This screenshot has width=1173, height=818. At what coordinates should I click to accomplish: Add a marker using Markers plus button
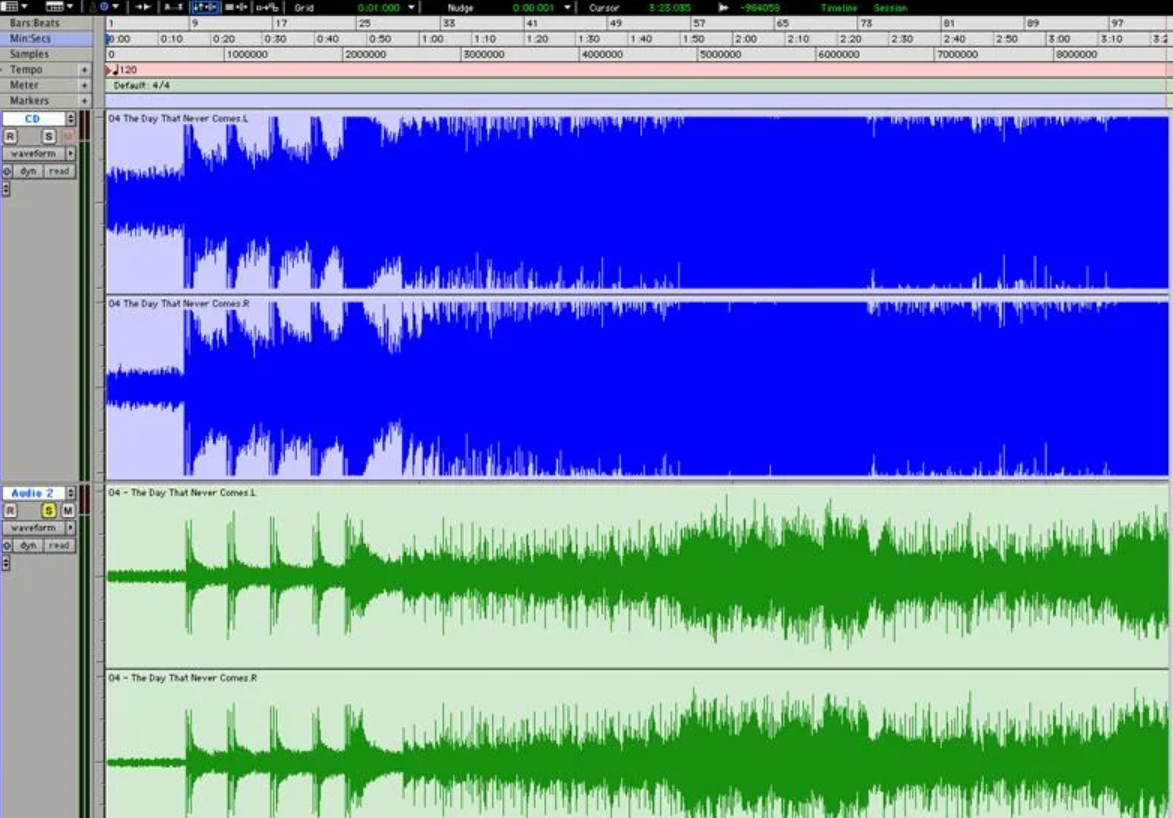coord(84,101)
